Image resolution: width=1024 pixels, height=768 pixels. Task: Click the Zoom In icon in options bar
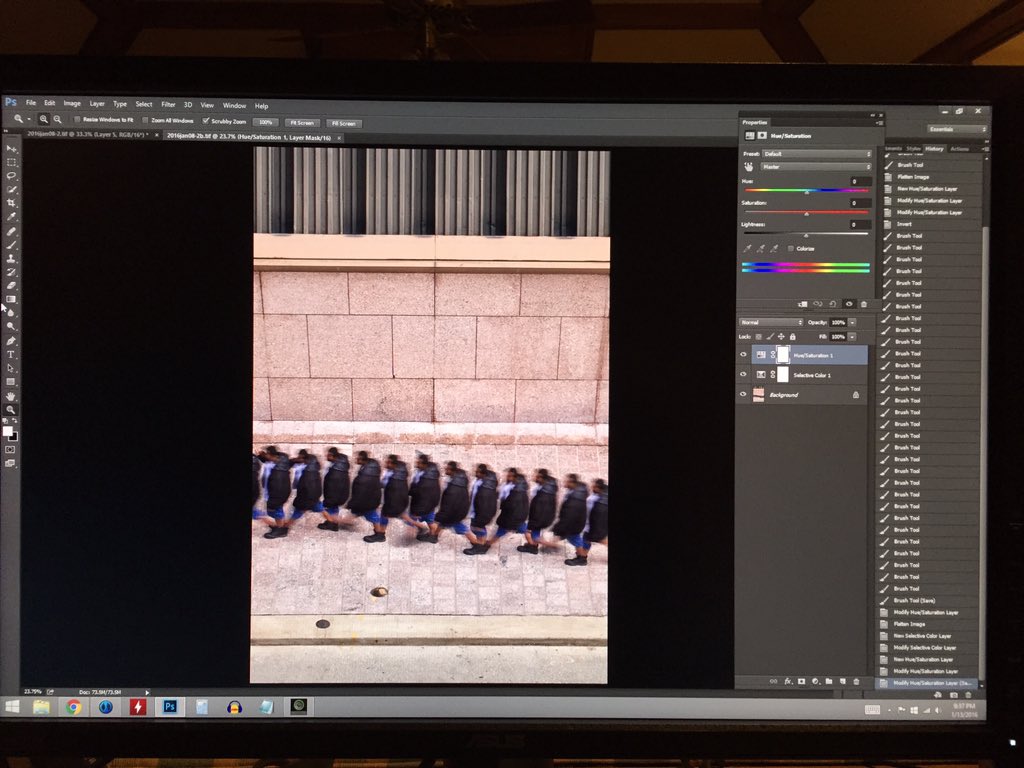coord(44,120)
